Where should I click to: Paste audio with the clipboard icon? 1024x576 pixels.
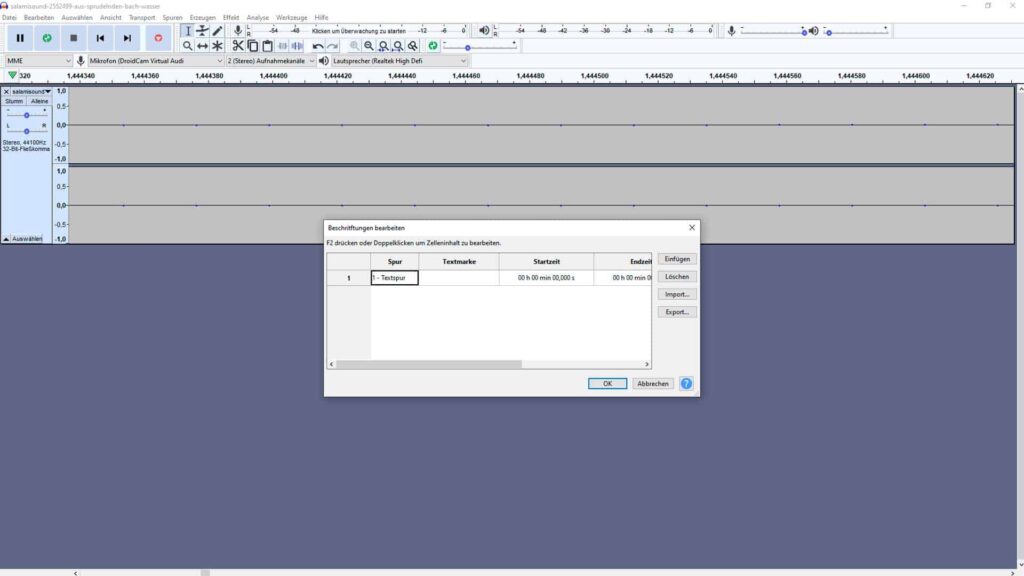click(x=268, y=46)
